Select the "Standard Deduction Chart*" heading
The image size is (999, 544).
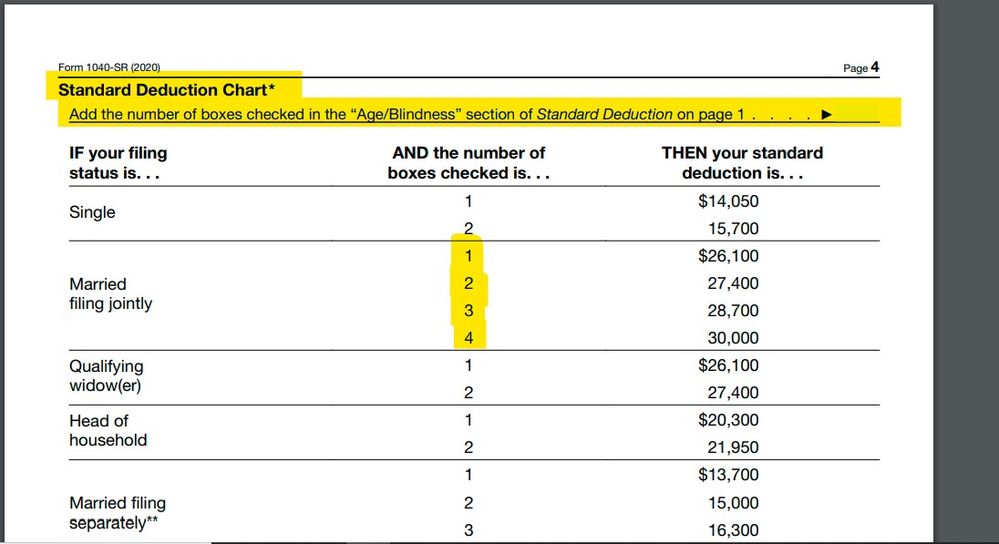point(171,89)
